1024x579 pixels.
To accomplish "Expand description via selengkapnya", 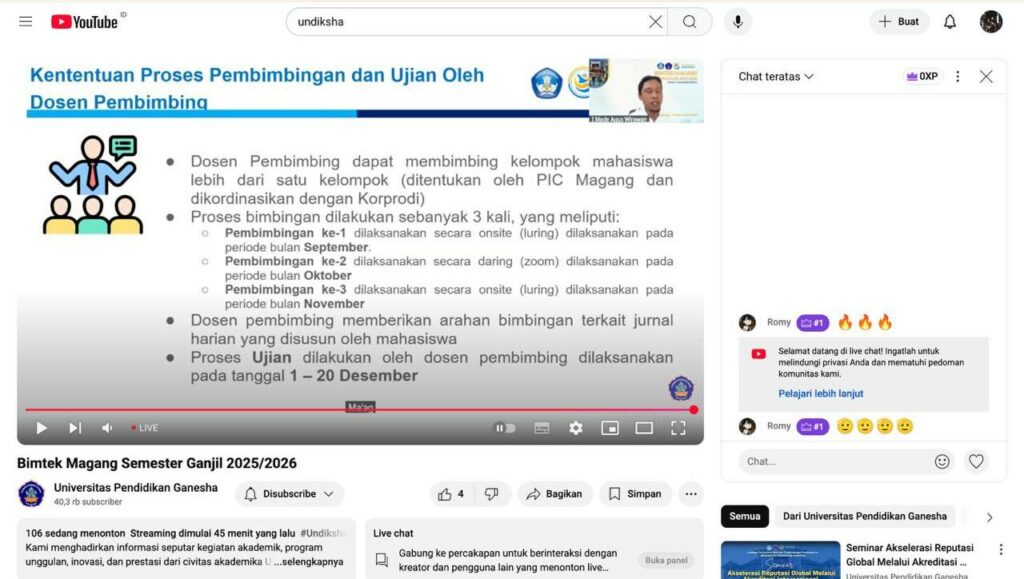I will point(316,561).
